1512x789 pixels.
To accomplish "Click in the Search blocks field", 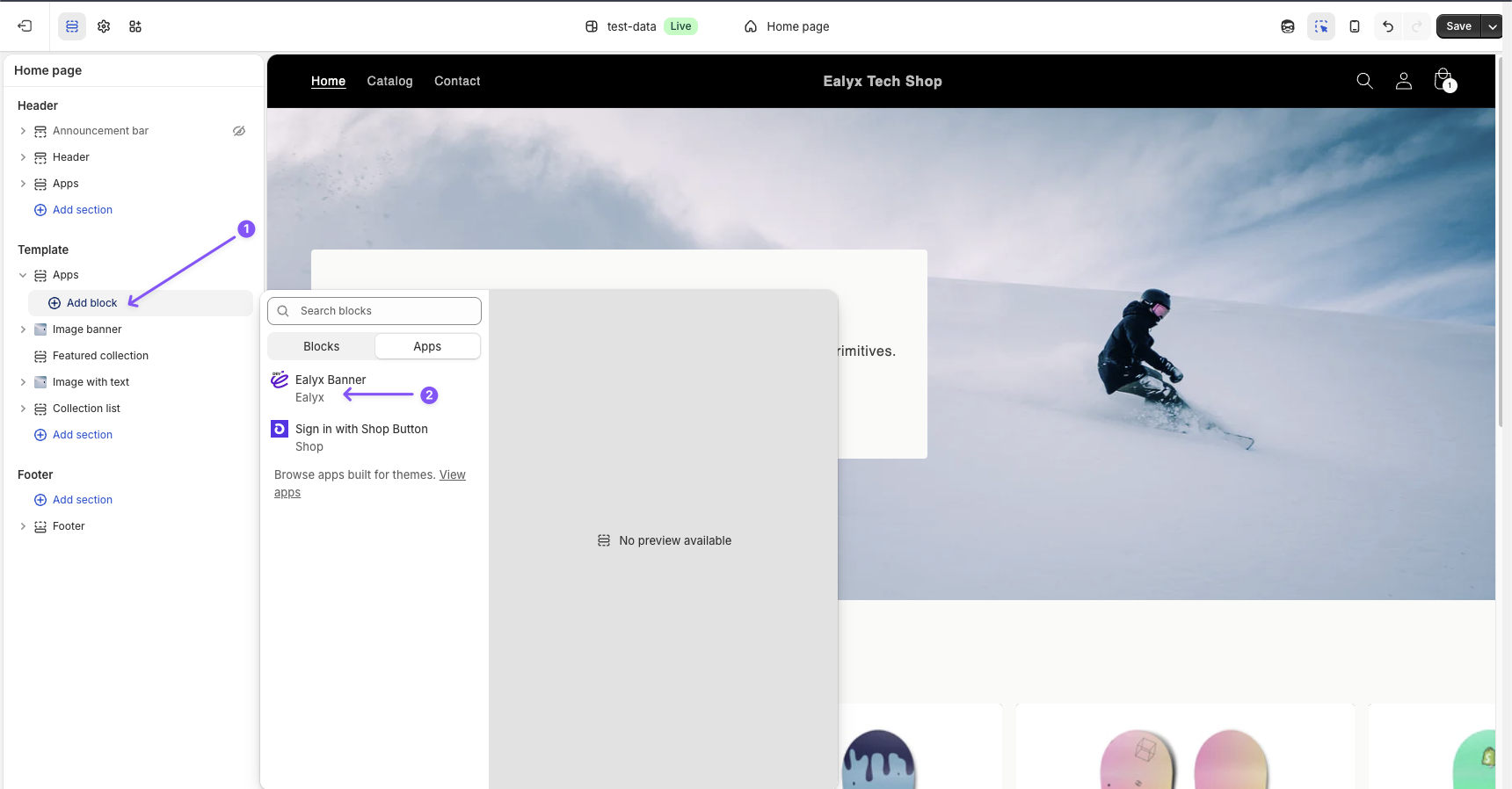I will [383, 311].
